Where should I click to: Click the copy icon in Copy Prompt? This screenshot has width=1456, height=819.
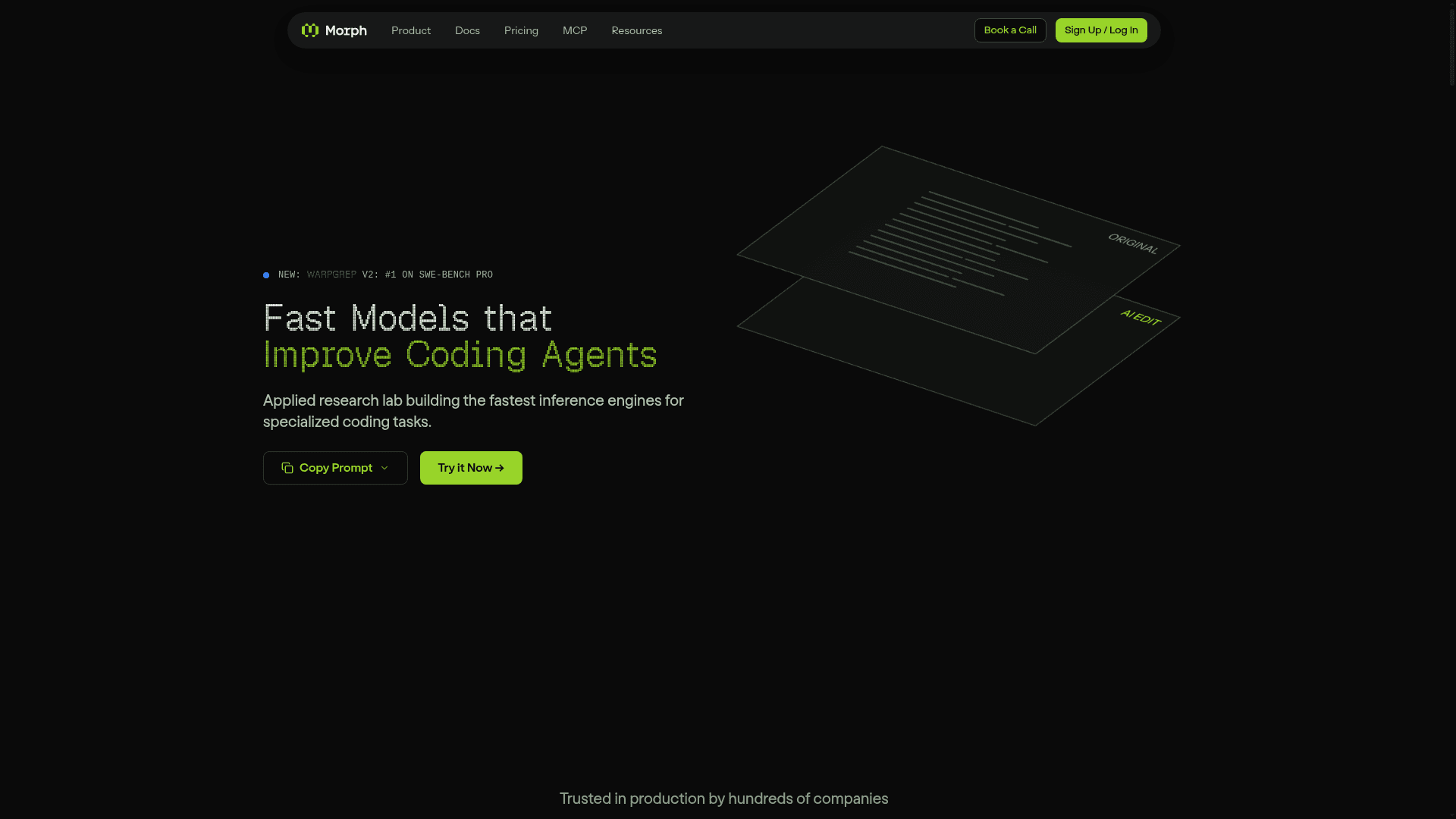287,468
